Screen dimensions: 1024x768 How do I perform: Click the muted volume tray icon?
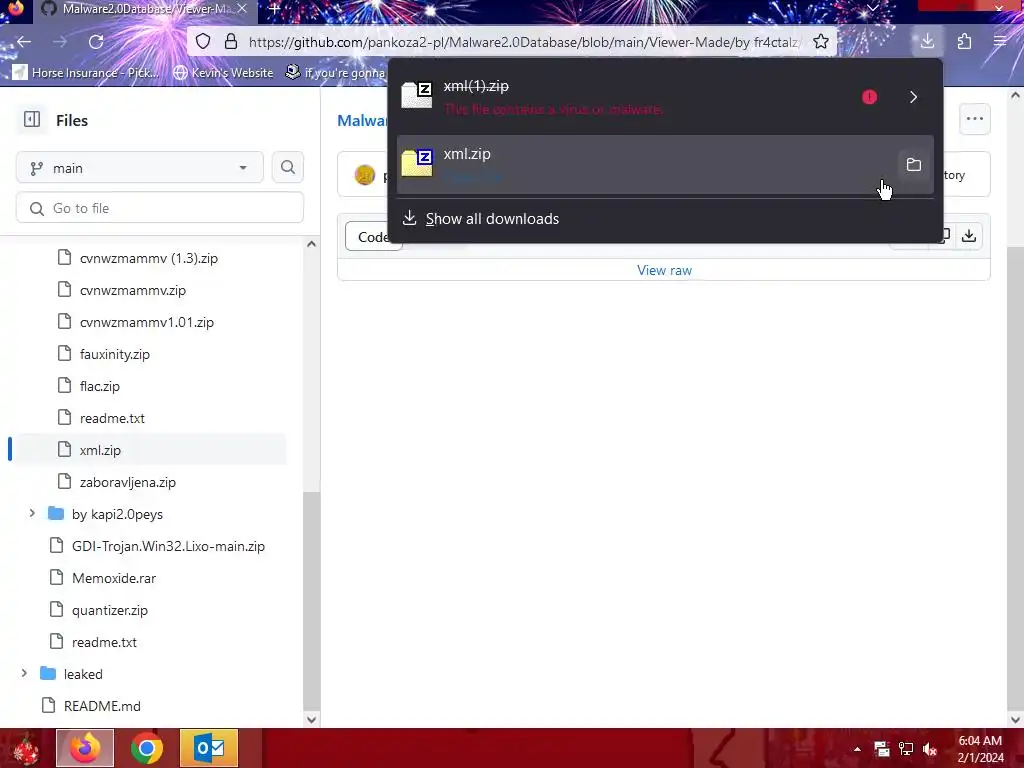[x=930, y=749]
